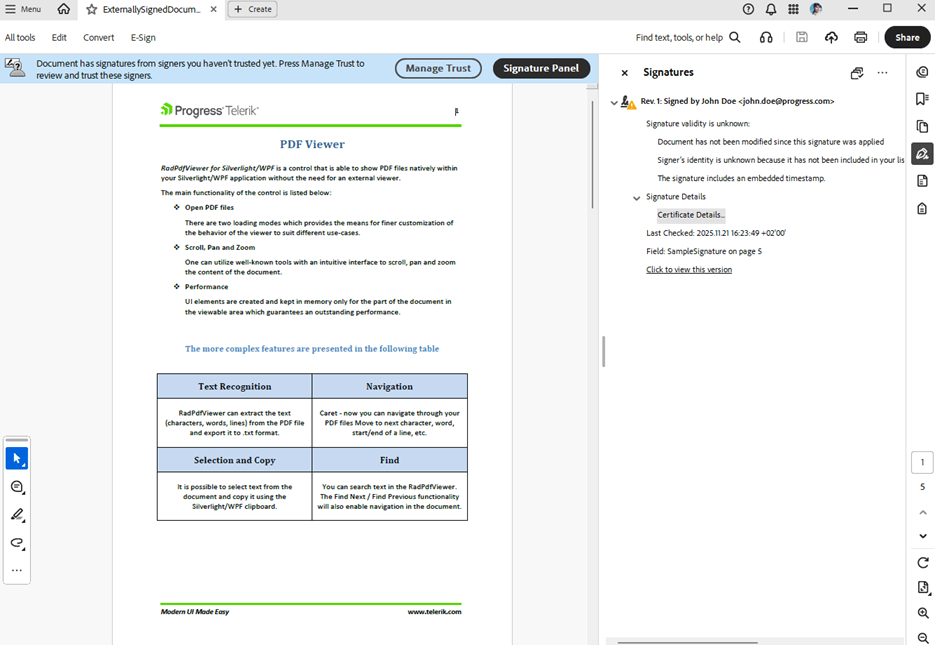Follow the Click to view this version link
The image size is (935, 645).
688,268
